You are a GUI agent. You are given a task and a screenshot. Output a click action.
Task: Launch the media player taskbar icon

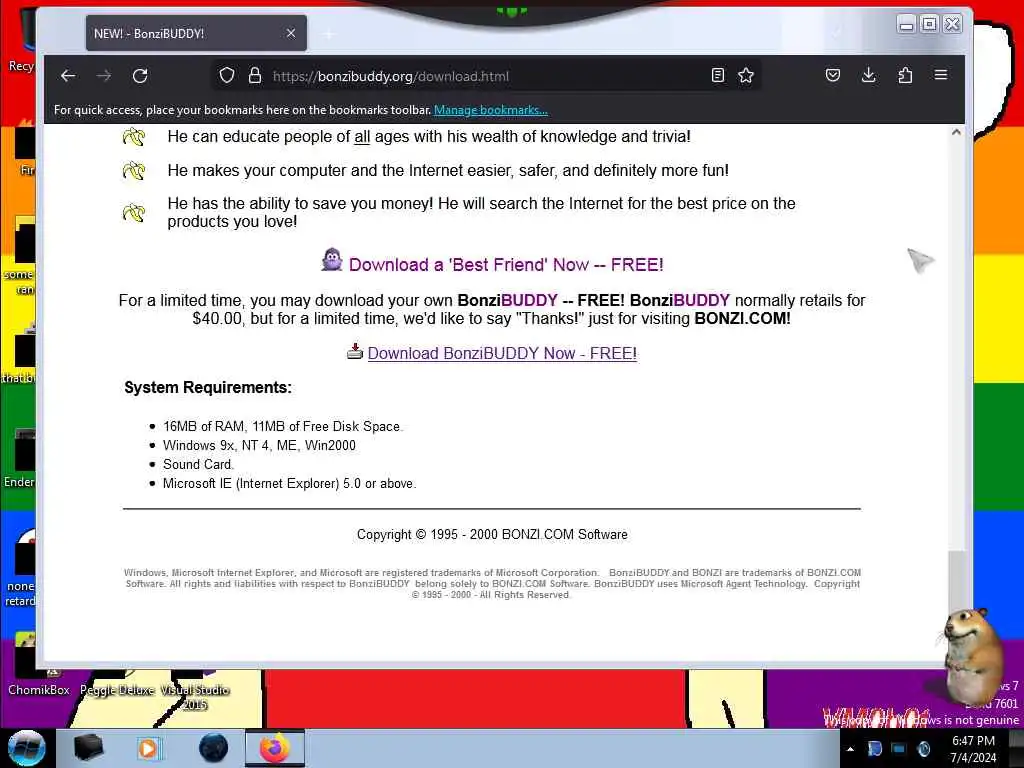pos(149,748)
